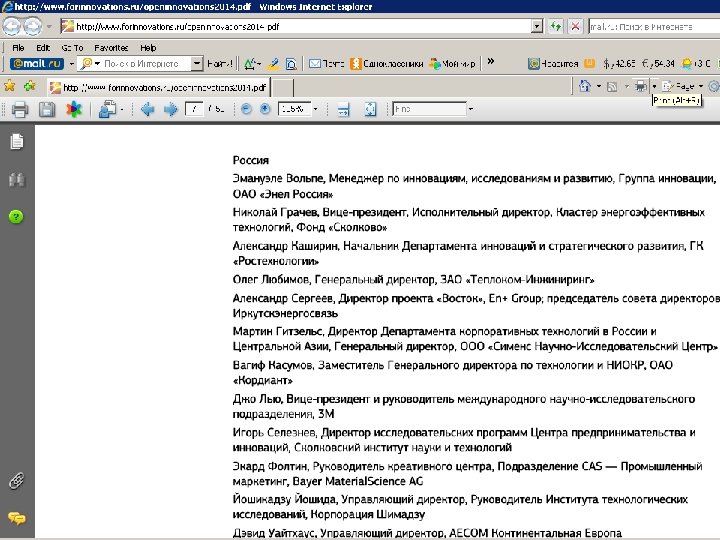
Task: Click the PDF toolbar Print icon
Action: tap(20, 109)
